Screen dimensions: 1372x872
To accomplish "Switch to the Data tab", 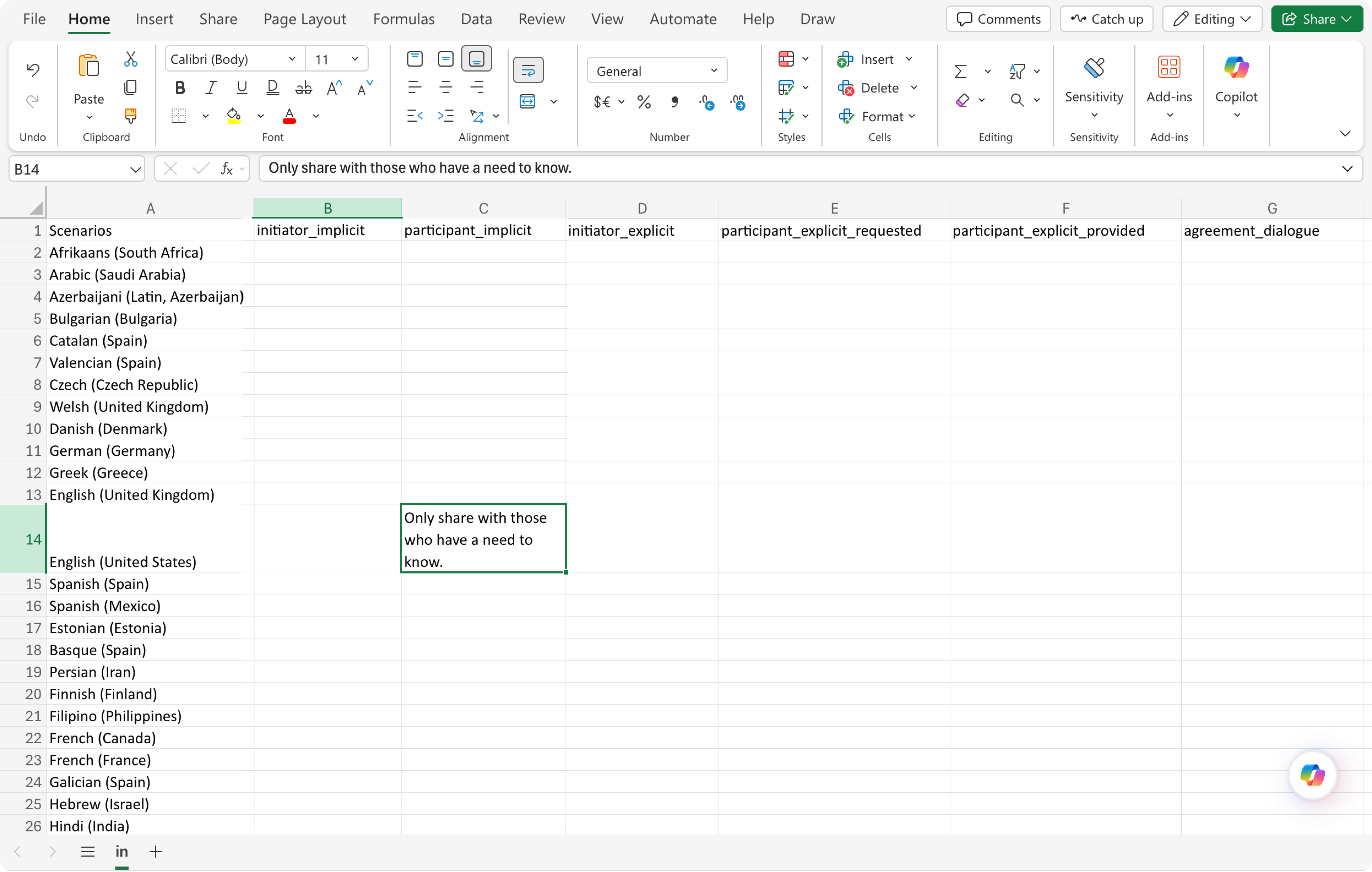I will pos(476,19).
